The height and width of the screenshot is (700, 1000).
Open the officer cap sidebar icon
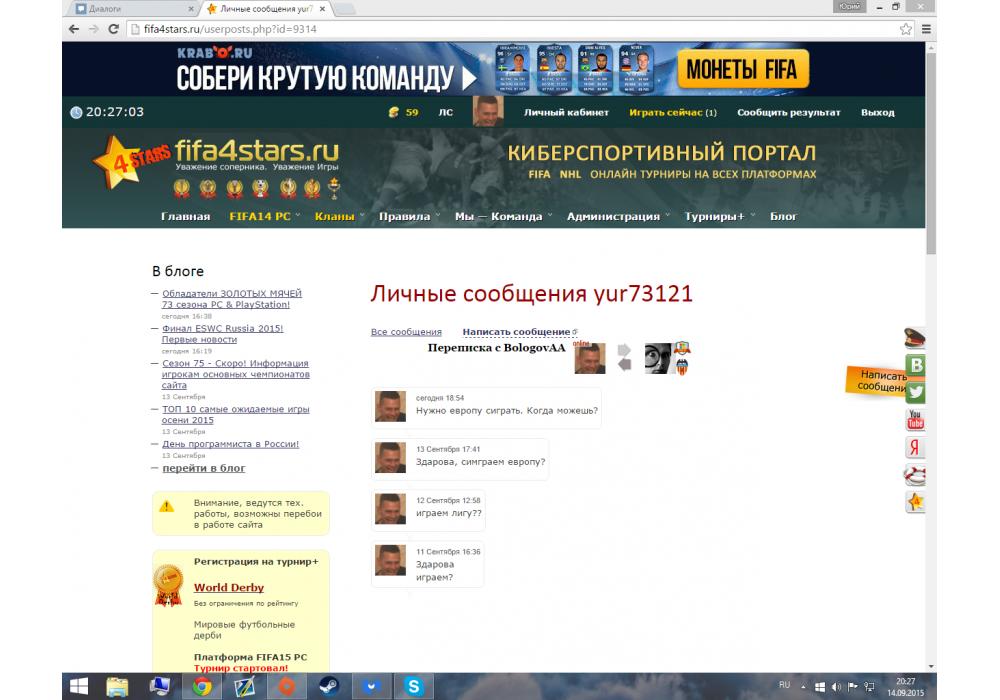[915, 338]
